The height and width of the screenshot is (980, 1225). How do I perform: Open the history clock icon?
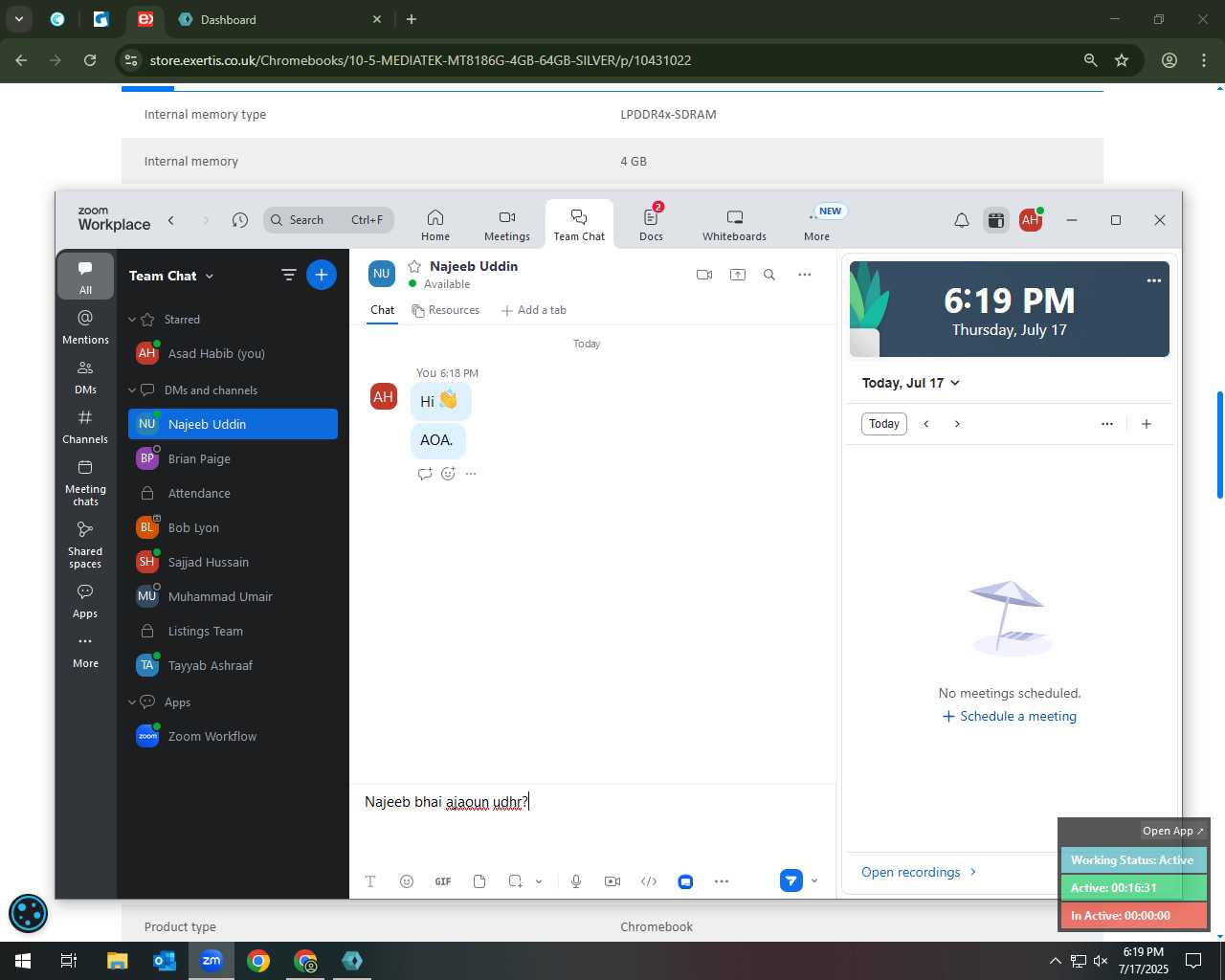click(240, 220)
